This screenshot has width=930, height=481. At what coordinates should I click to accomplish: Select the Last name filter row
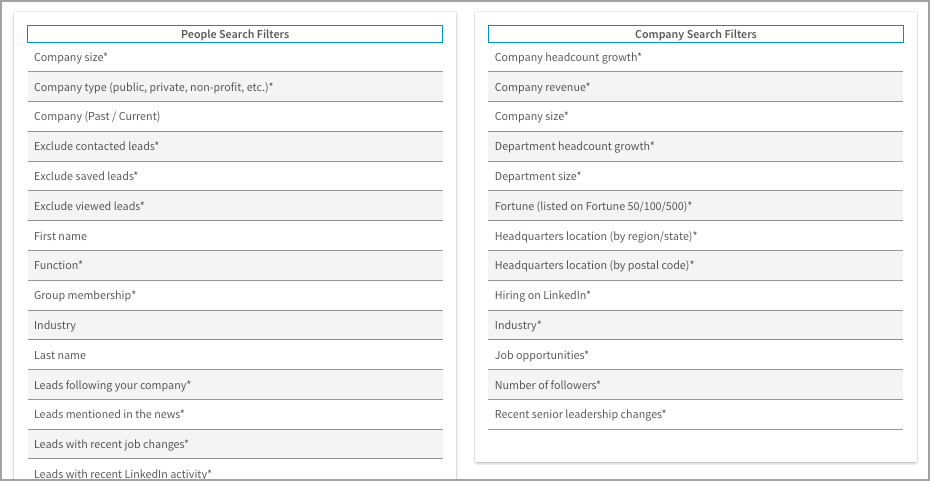60,355
